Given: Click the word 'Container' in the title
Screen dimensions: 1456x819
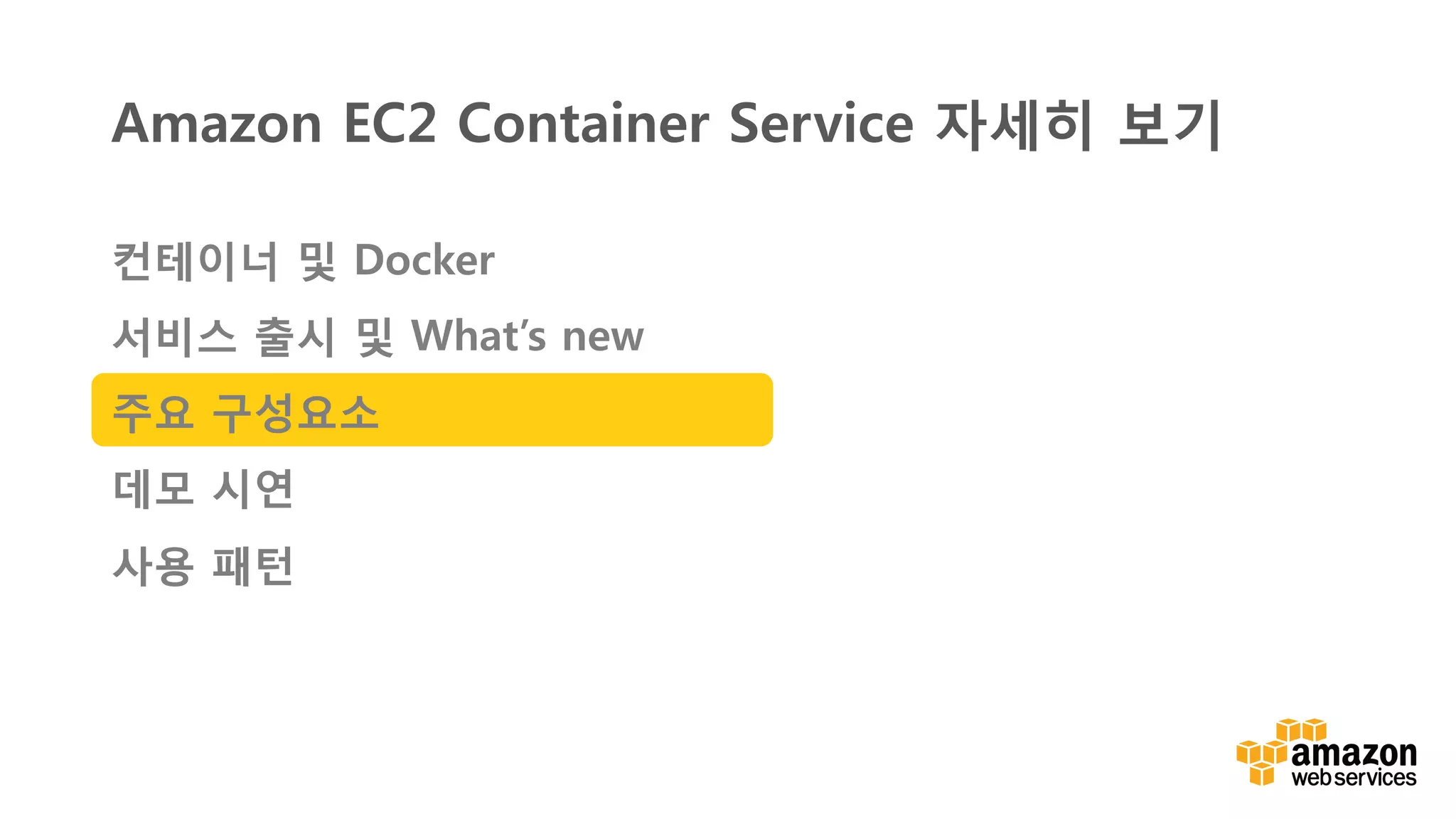Looking at the screenshot, I should [x=583, y=124].
